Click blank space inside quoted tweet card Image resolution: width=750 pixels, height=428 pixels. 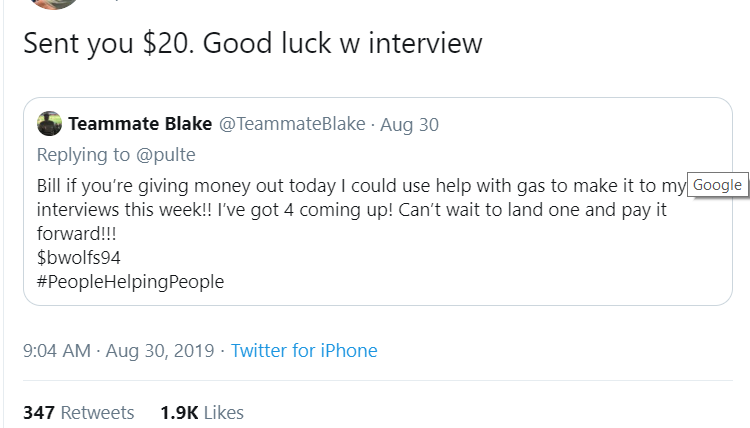pos(500,270)
